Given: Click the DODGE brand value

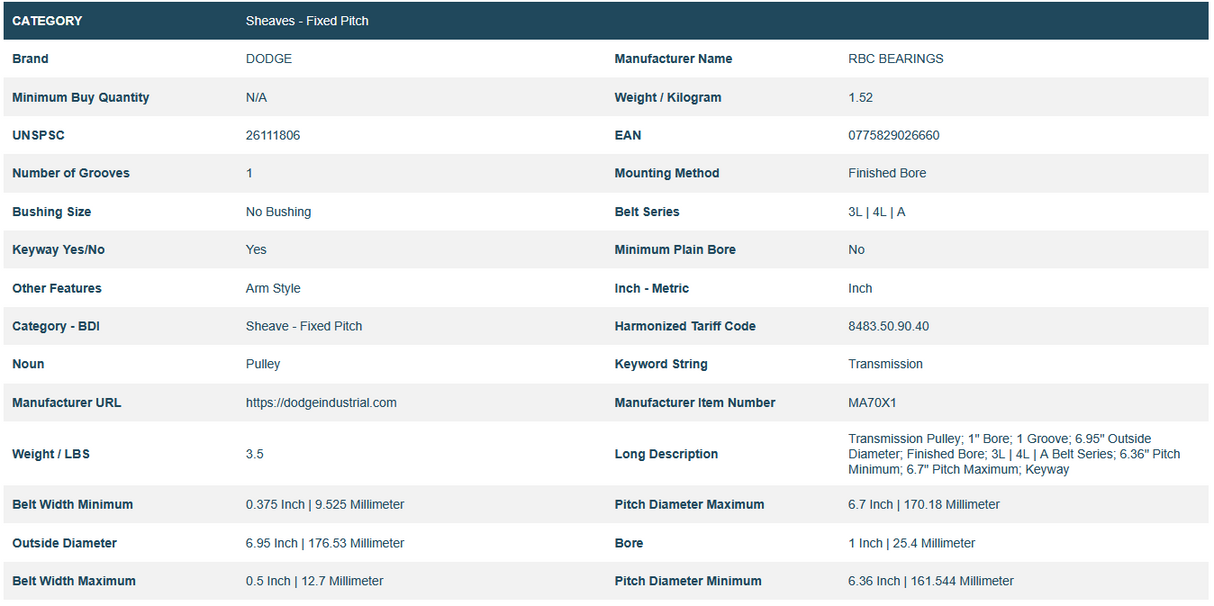Looking at the screenshot, I should 269,59.
